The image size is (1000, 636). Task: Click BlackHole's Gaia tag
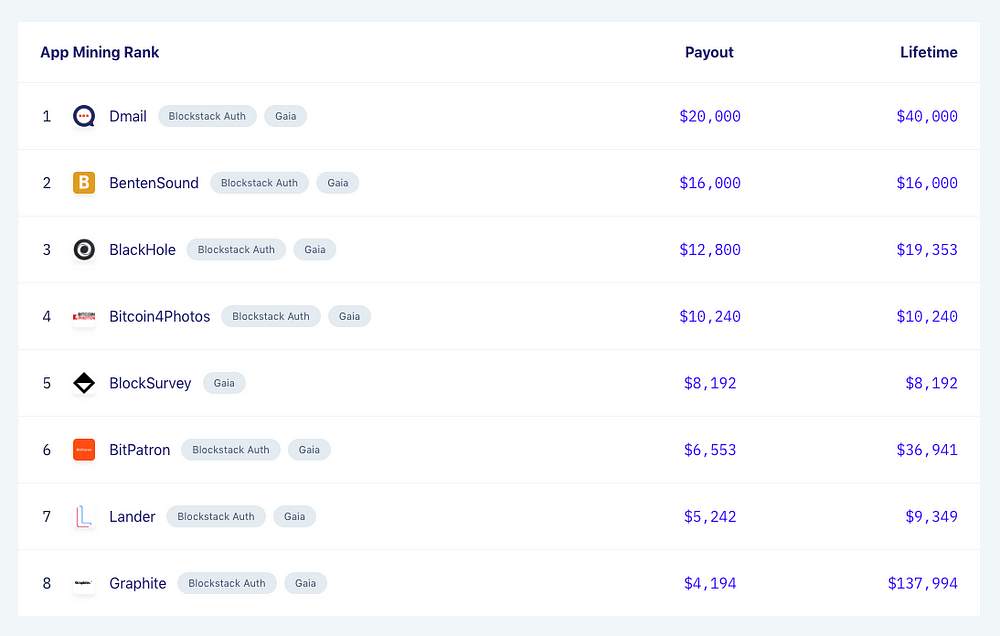(315, 249)
